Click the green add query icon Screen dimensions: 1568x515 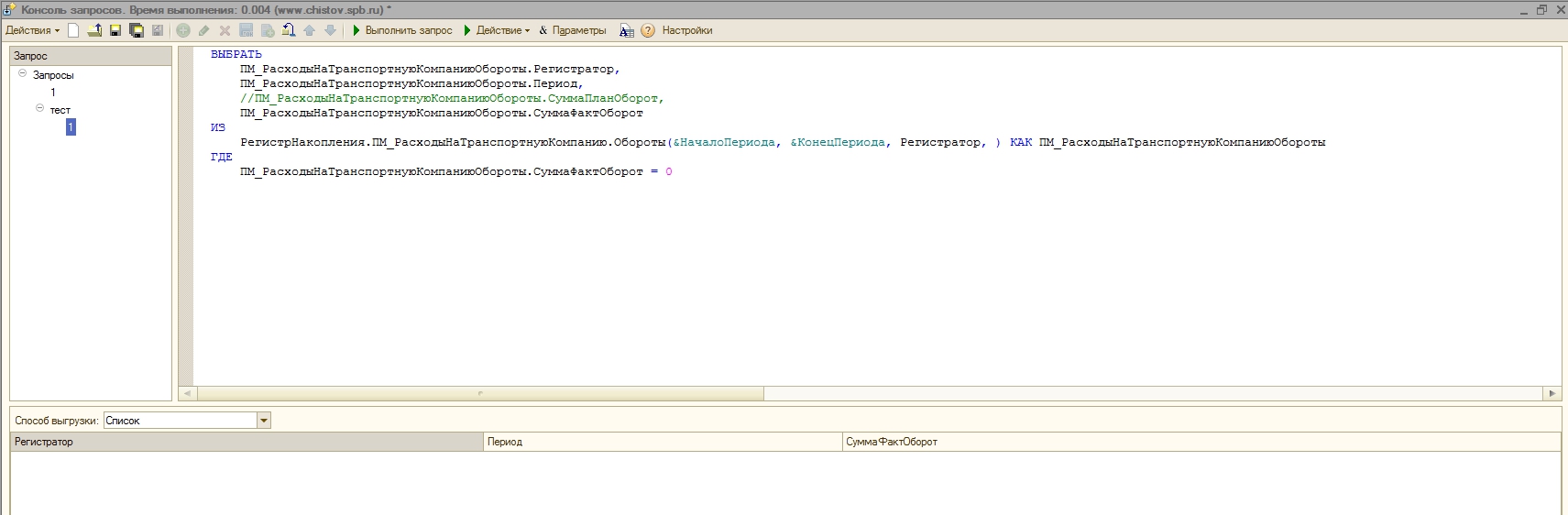tap(183, 30)
